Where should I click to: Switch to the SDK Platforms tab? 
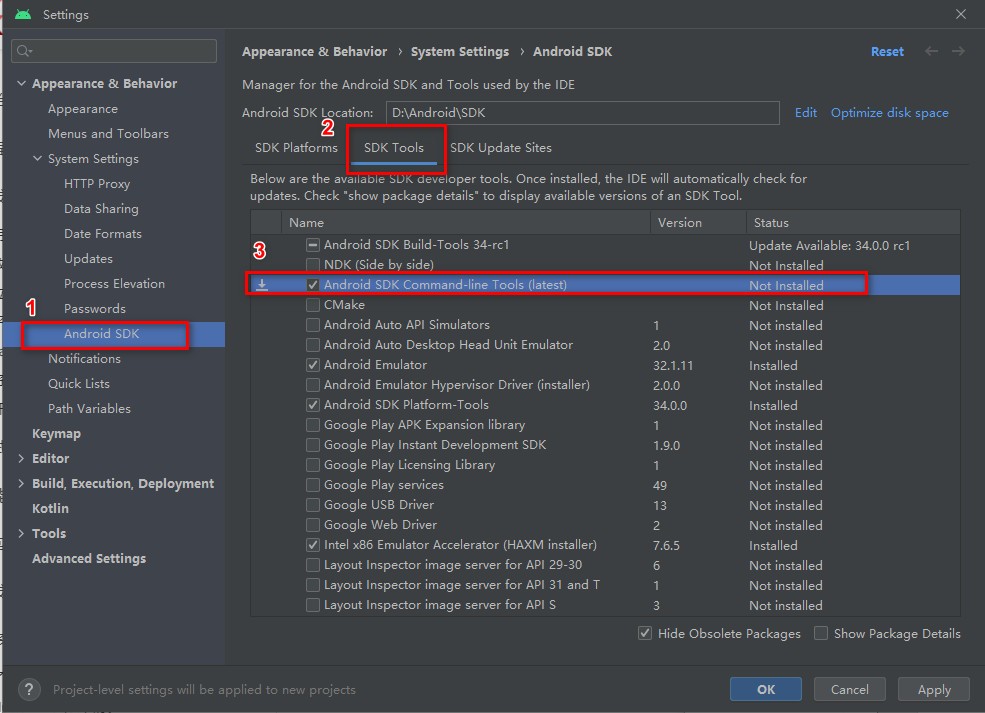[x=296, y=148]
